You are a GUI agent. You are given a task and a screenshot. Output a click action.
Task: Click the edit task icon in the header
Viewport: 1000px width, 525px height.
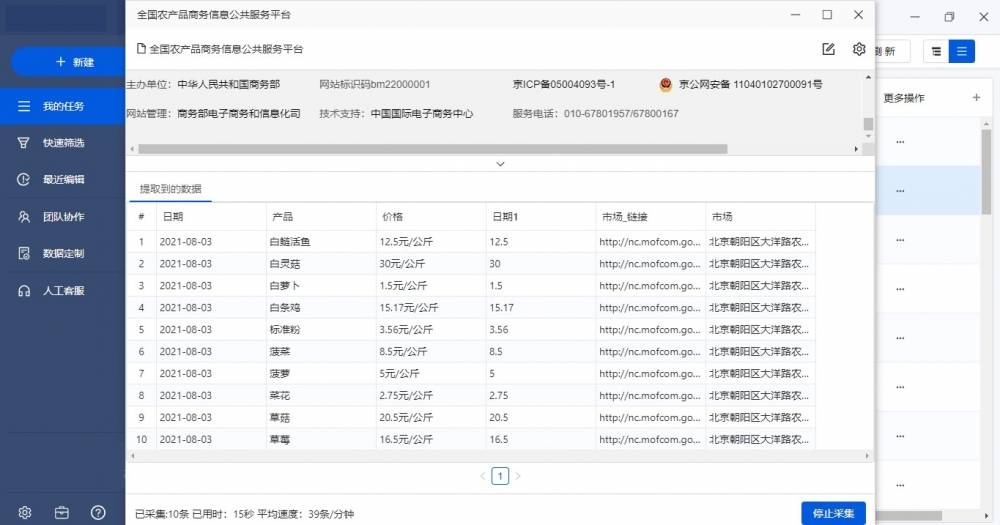coord(828,49)
